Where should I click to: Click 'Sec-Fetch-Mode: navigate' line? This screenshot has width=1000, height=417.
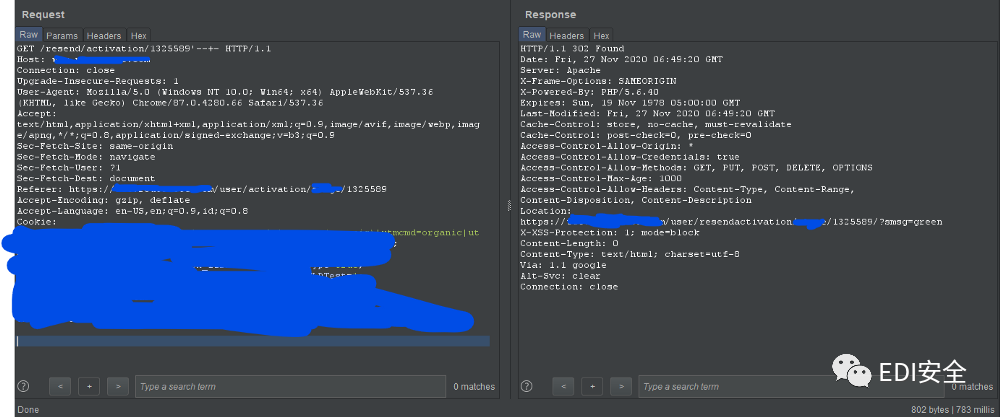[86, 157]
